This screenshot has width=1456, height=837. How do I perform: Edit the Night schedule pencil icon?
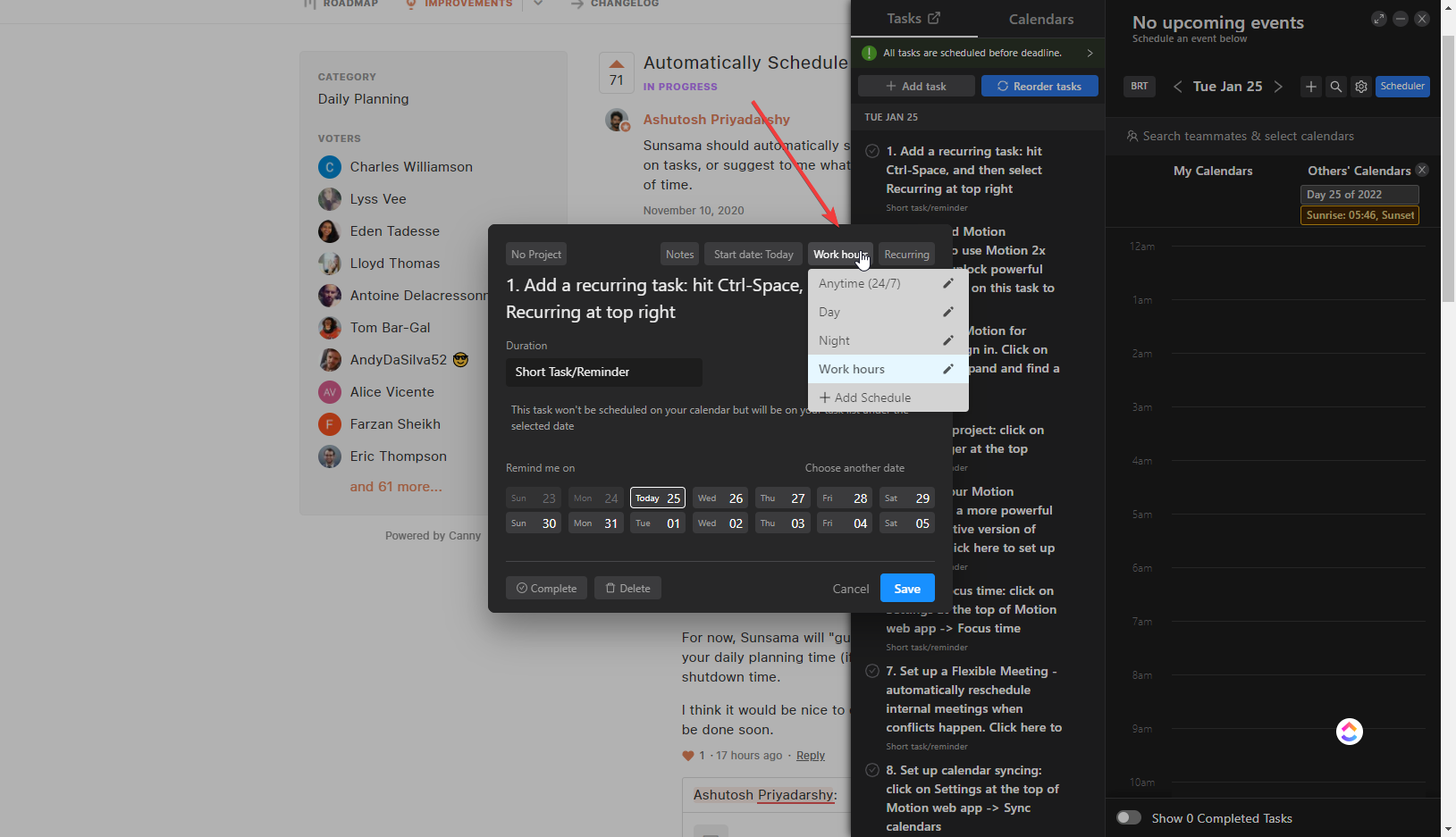(948, 340)
